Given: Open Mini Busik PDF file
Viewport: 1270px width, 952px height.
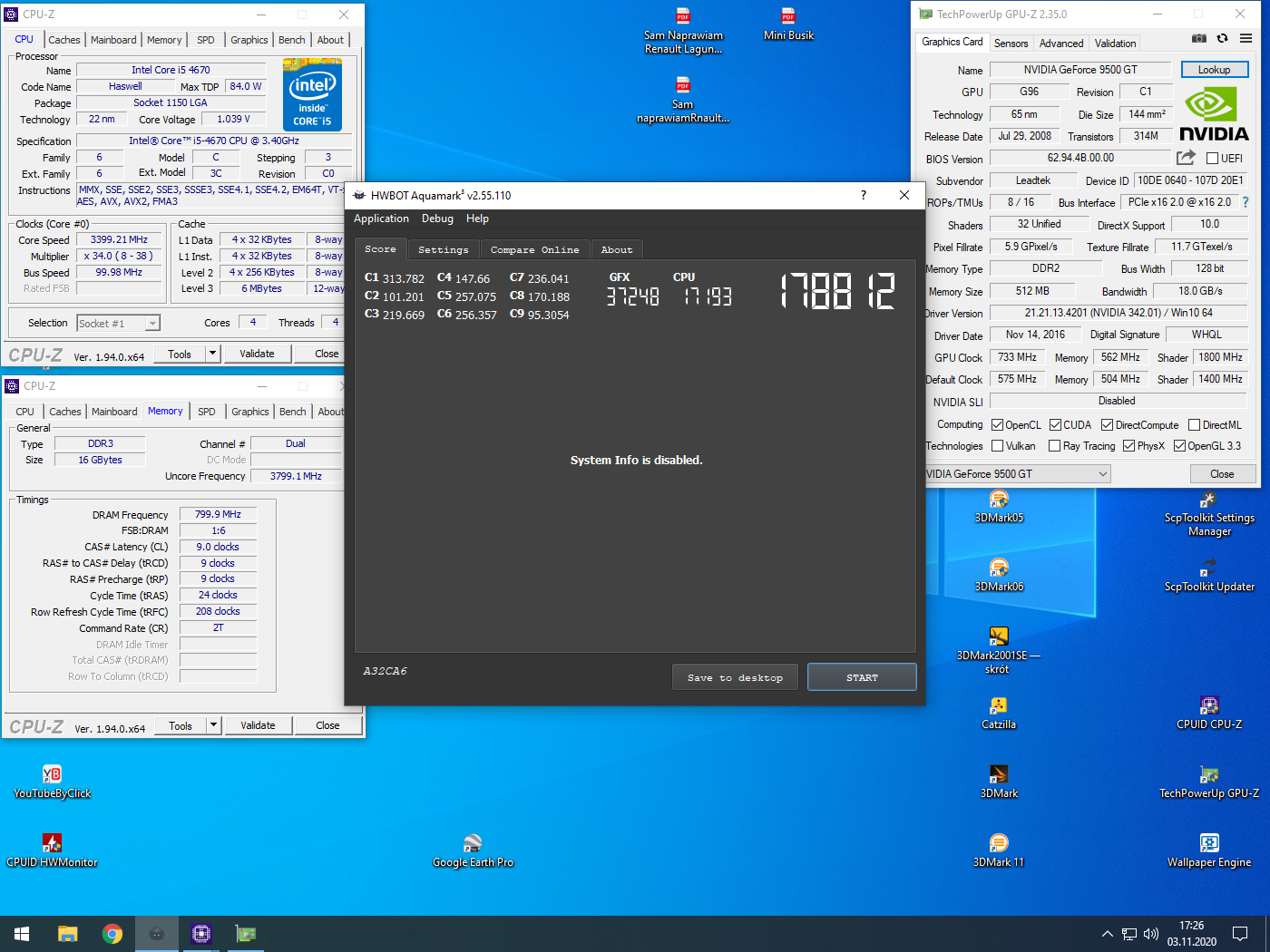Looking at the screenshot, I should point(788,24).
